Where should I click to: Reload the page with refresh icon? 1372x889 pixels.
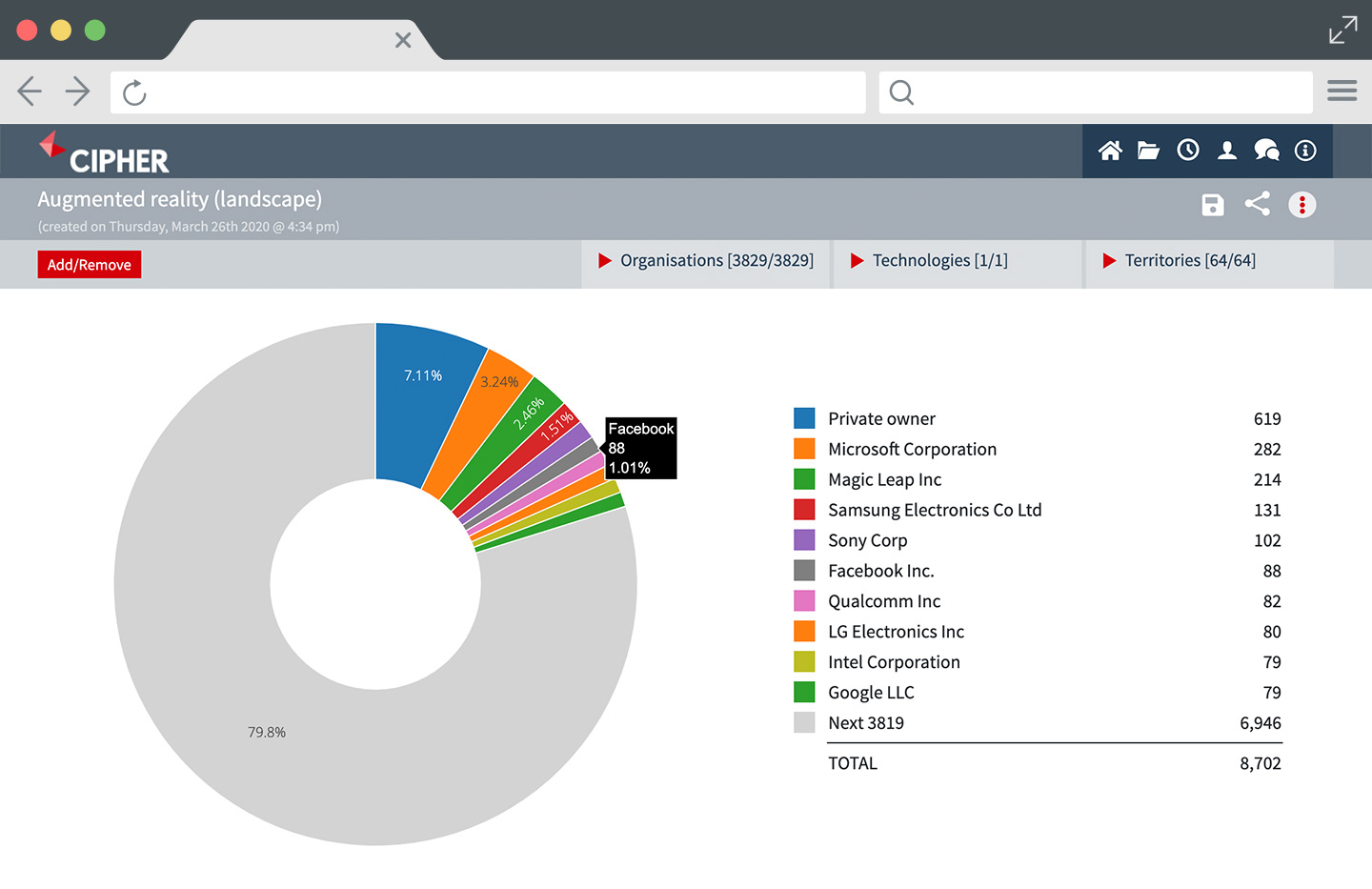click(135, 92)
